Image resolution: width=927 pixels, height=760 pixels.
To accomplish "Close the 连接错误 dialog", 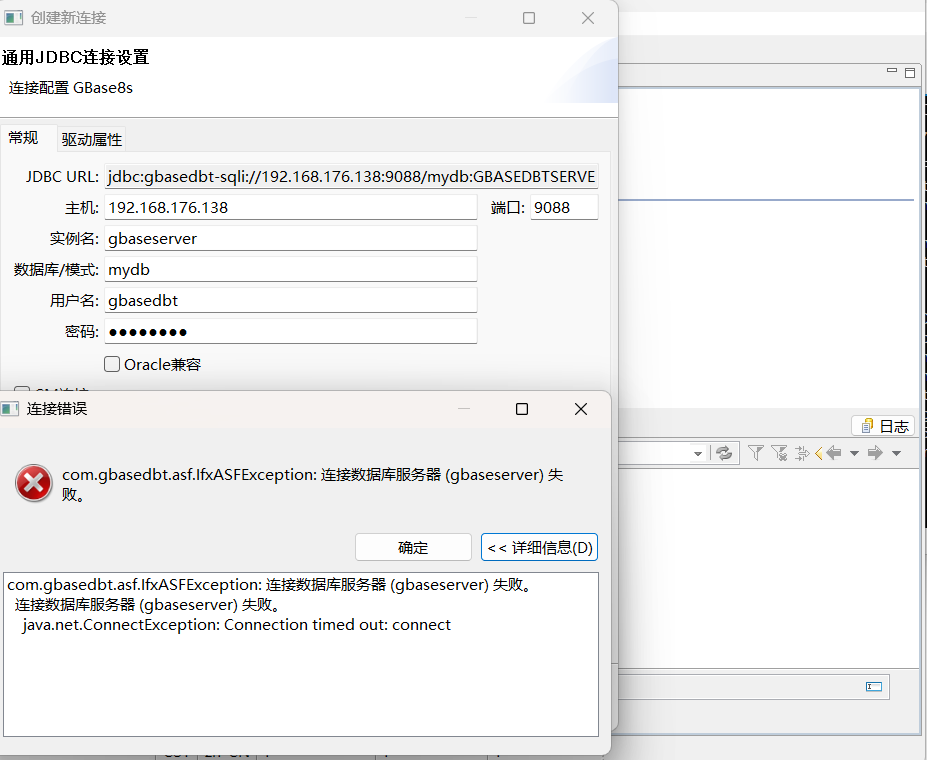I will coord(581,409).
